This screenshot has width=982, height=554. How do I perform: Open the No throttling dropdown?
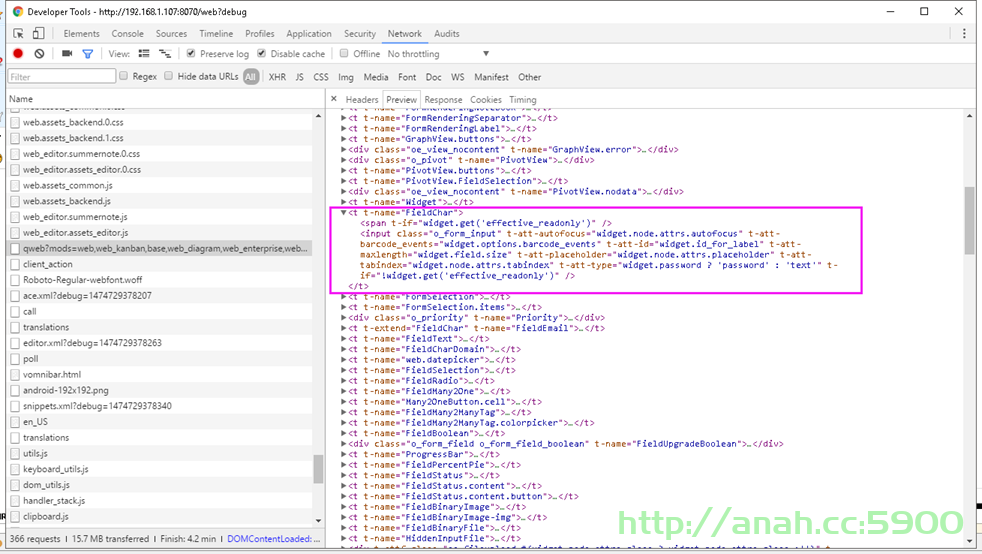point(438,54)
